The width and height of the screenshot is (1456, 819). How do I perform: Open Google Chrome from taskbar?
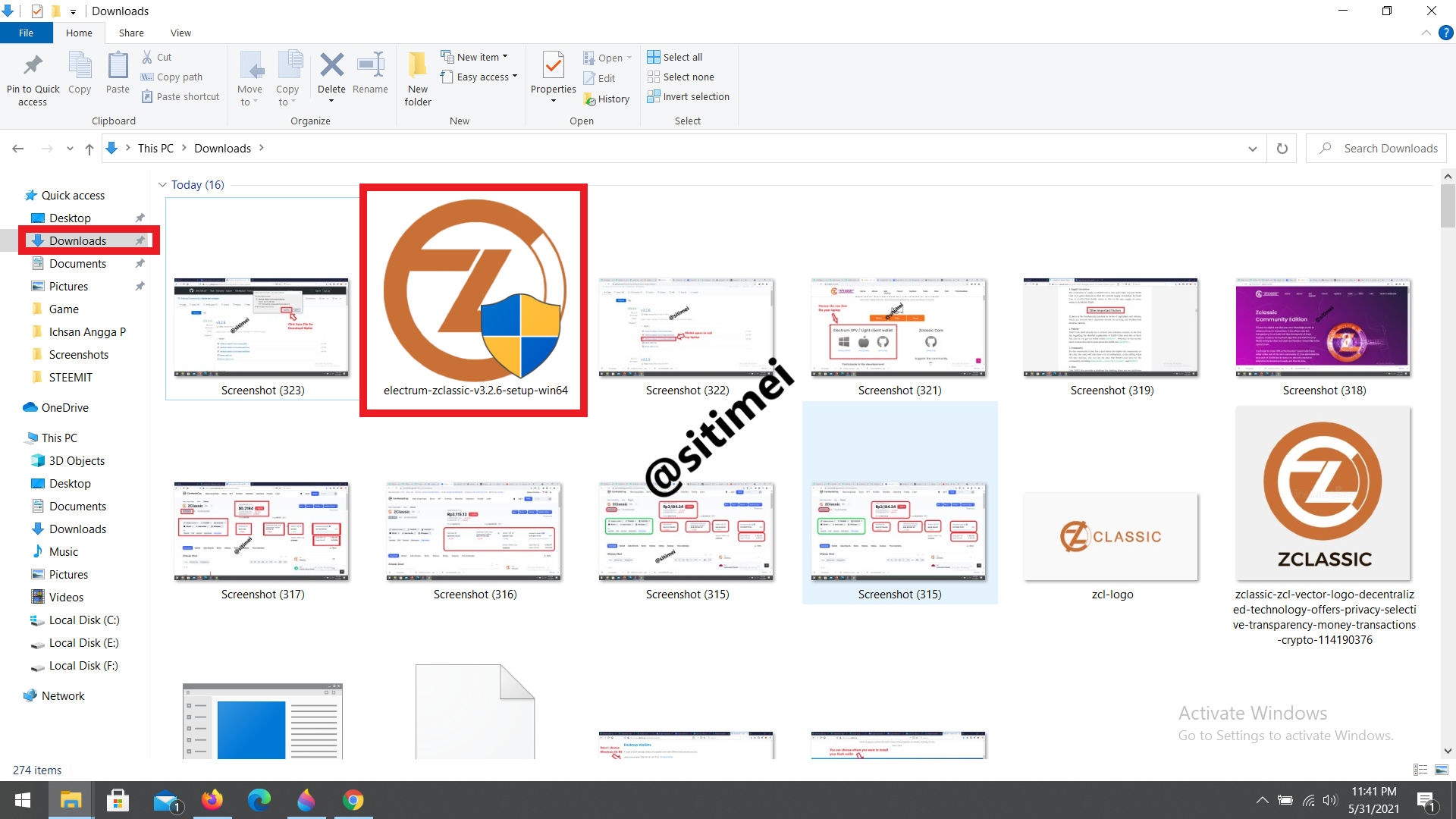(353, 800)
